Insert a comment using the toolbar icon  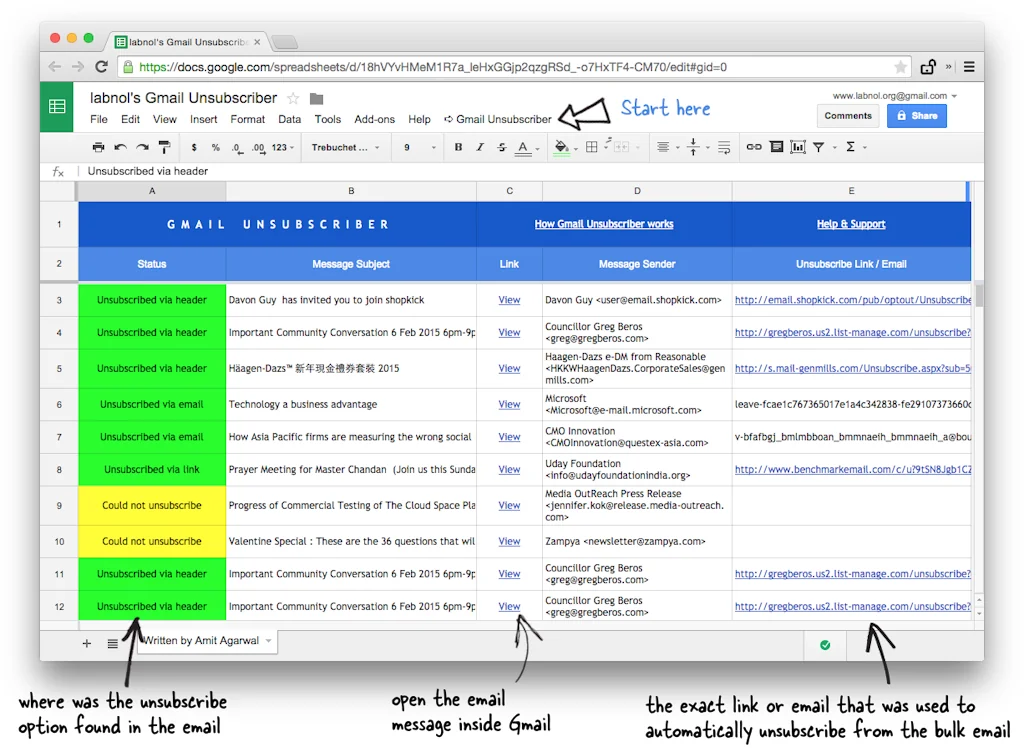pyautogui.click(x=777, y=146)
